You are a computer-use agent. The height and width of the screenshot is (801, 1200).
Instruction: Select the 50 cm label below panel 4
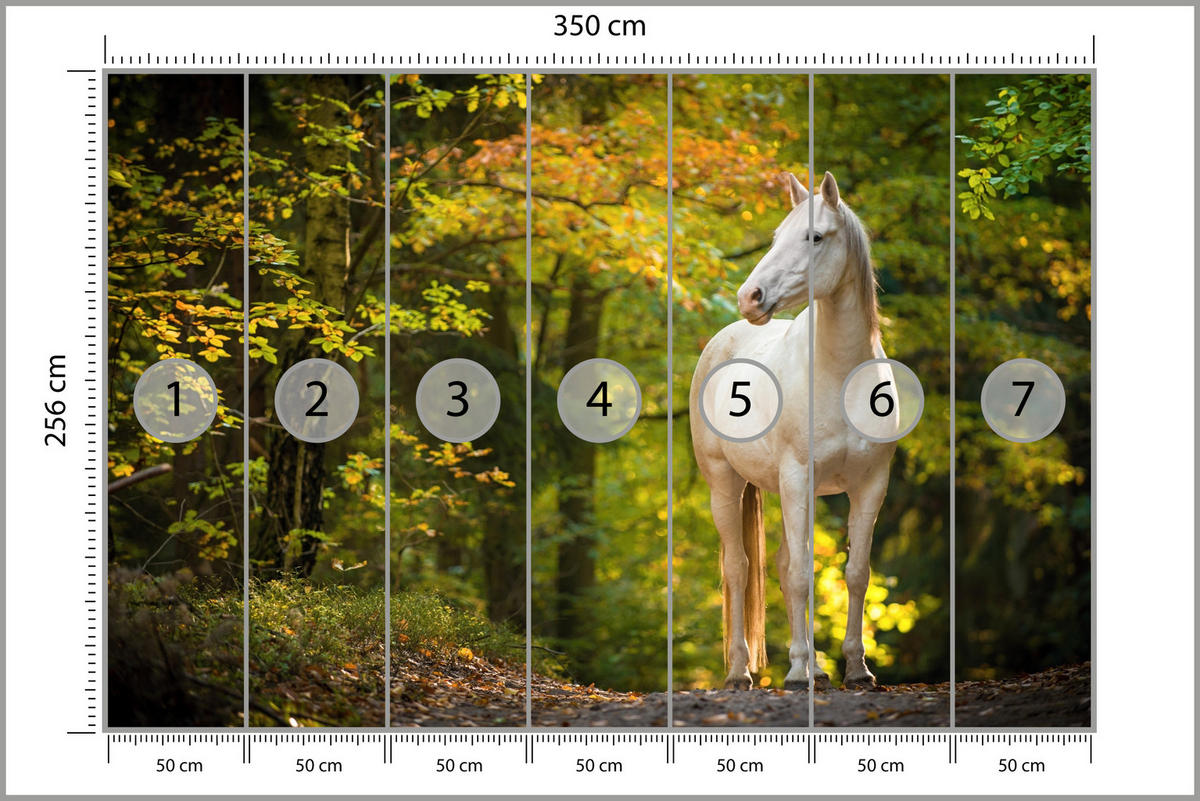599,765
